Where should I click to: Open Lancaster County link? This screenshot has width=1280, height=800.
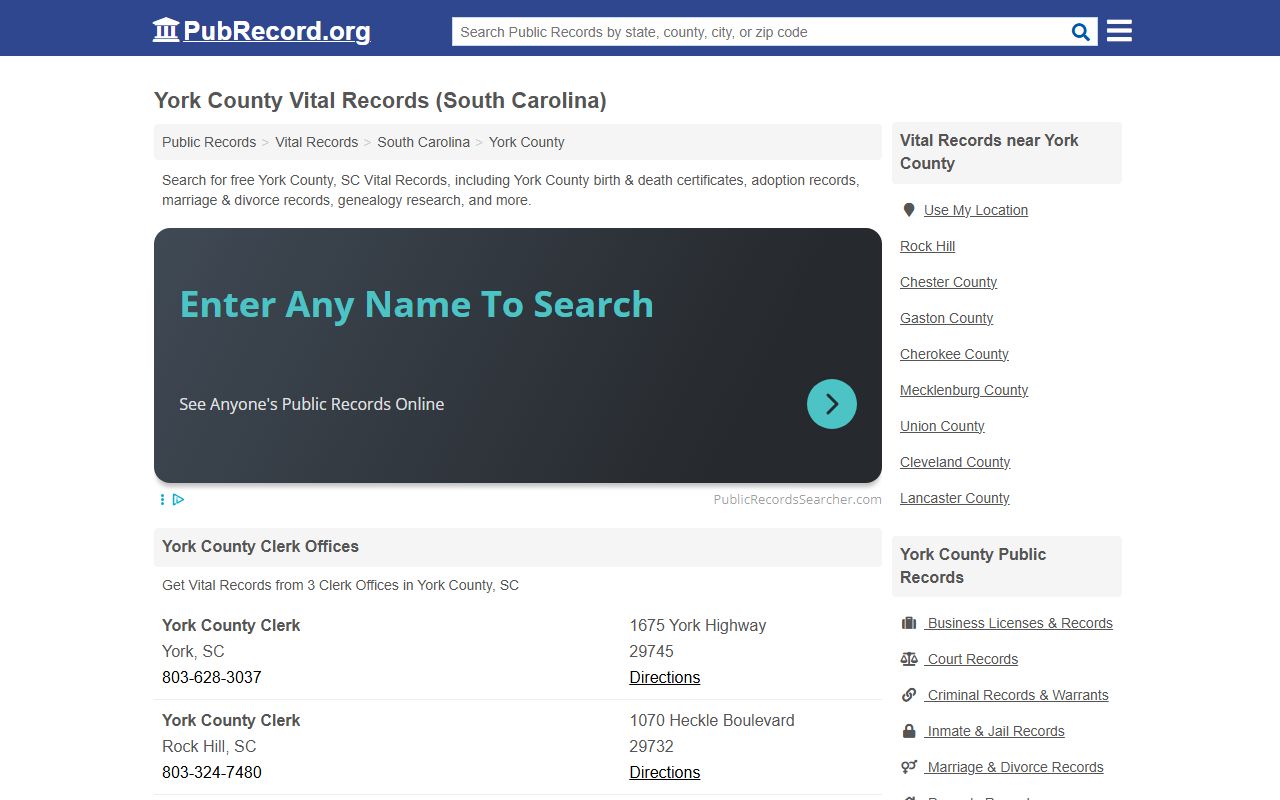click(954, 498)
